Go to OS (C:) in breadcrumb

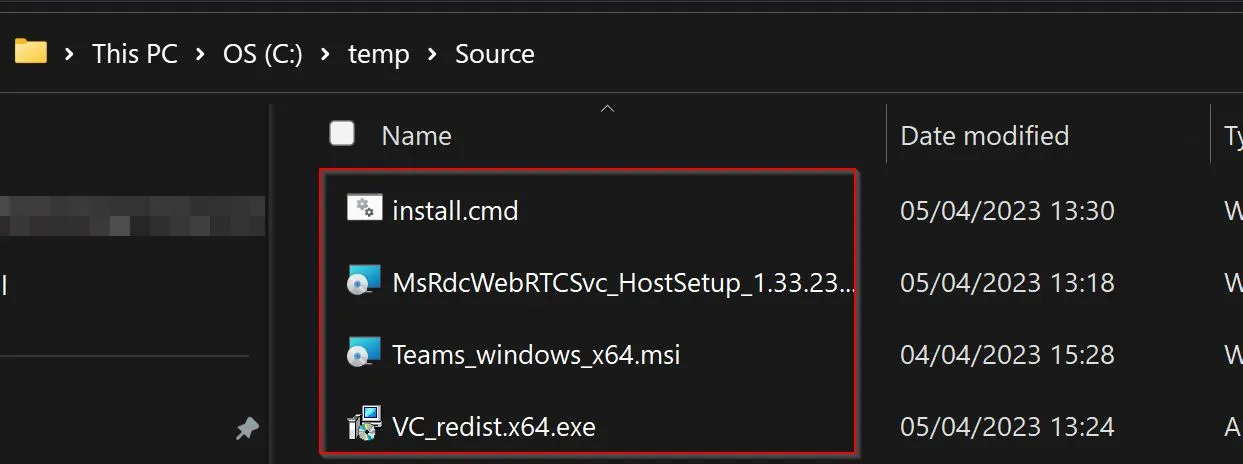[x=263, y=54]
